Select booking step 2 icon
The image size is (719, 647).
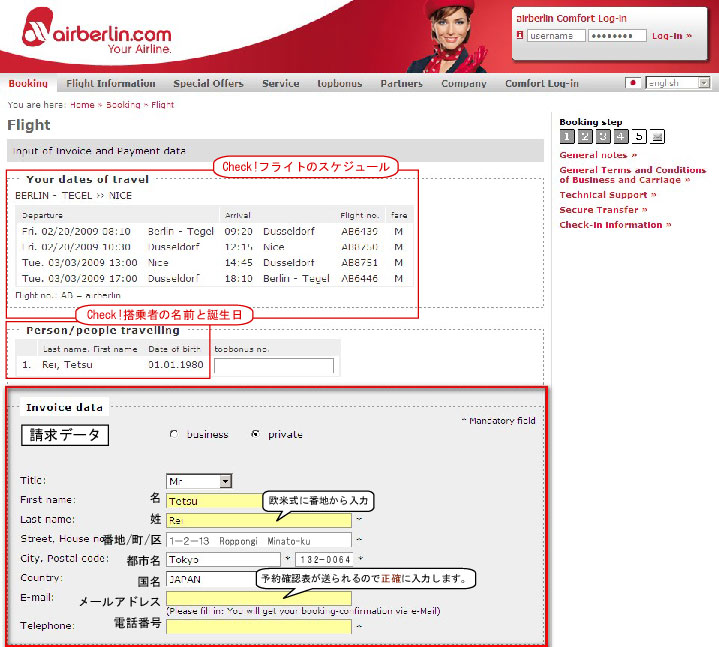(585, 137)
